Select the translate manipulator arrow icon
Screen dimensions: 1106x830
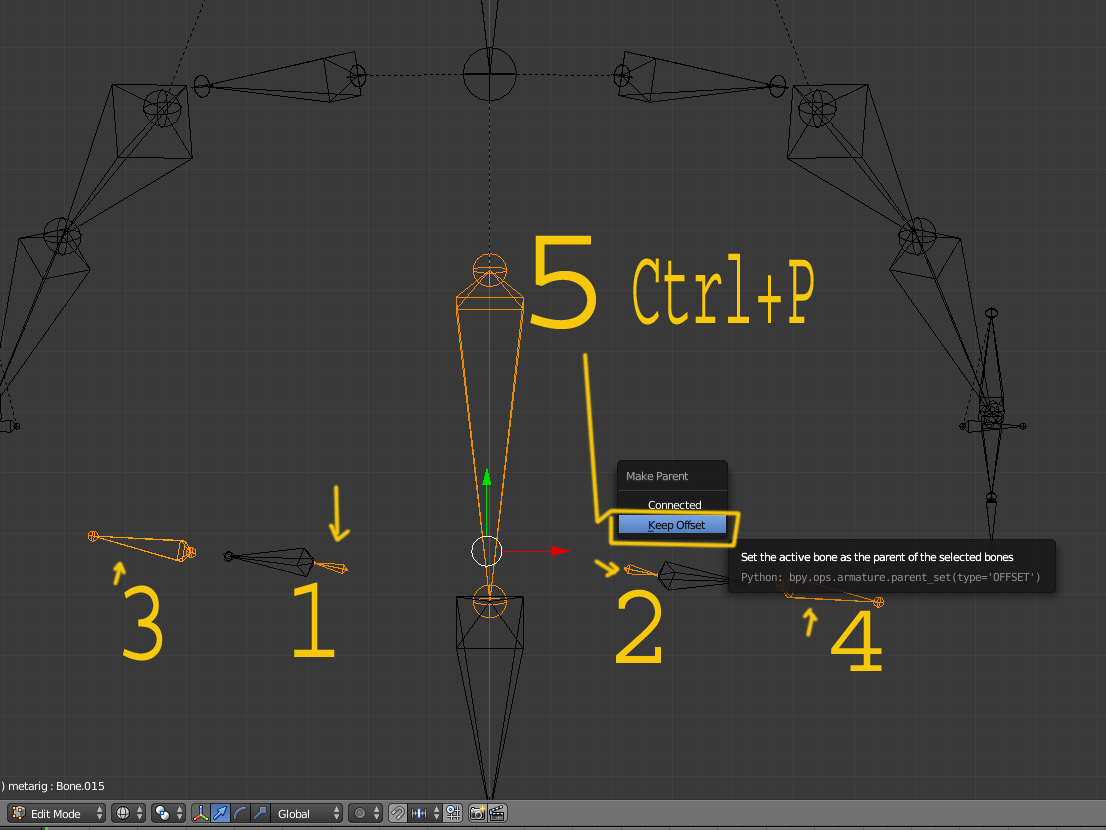tap(220, 813)
